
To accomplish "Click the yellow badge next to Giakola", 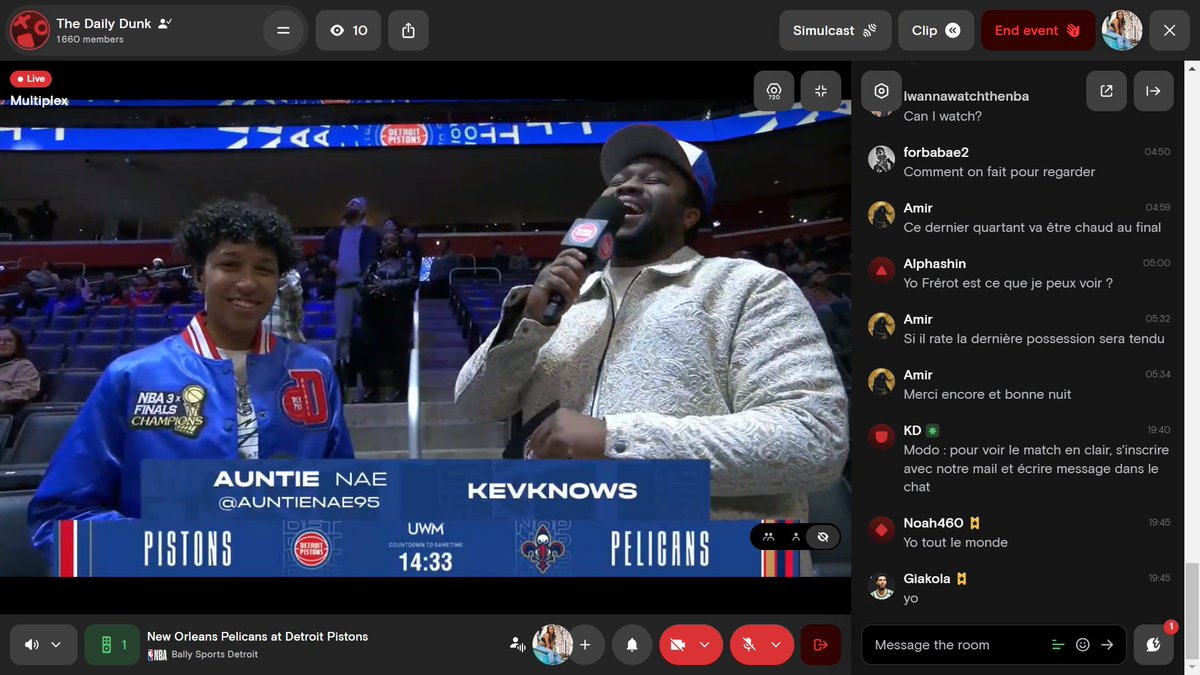I will [x=962, y=578].
